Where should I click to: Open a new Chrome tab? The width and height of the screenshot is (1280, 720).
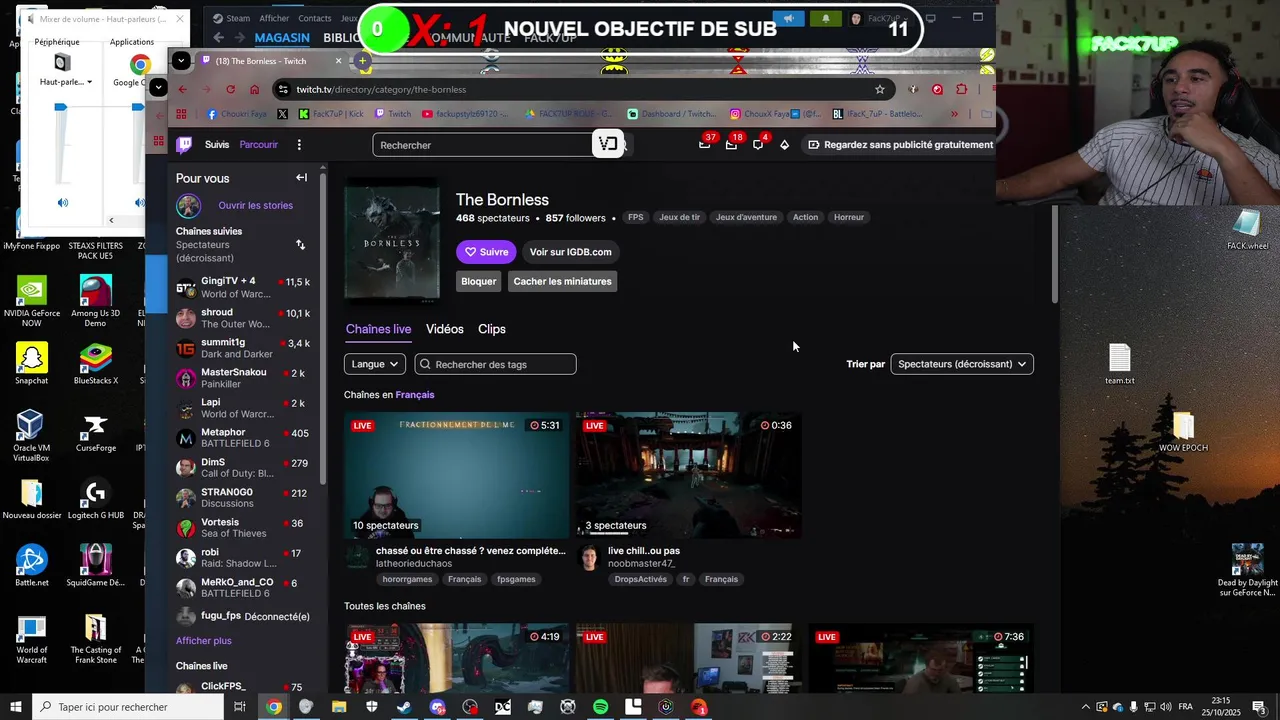click(362, 61)
